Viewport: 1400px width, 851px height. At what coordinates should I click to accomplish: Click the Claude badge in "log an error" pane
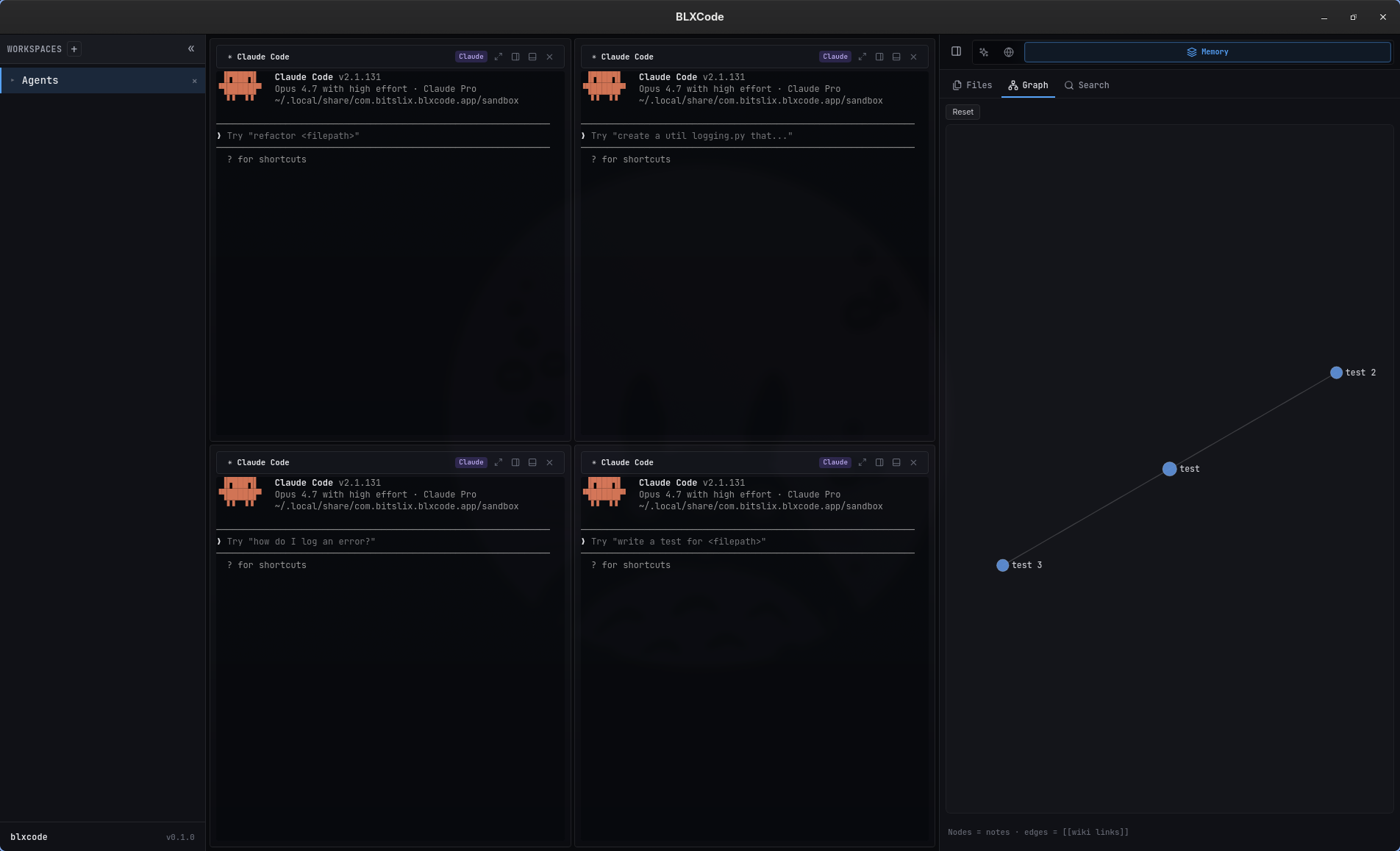click(x=471, y=462)
